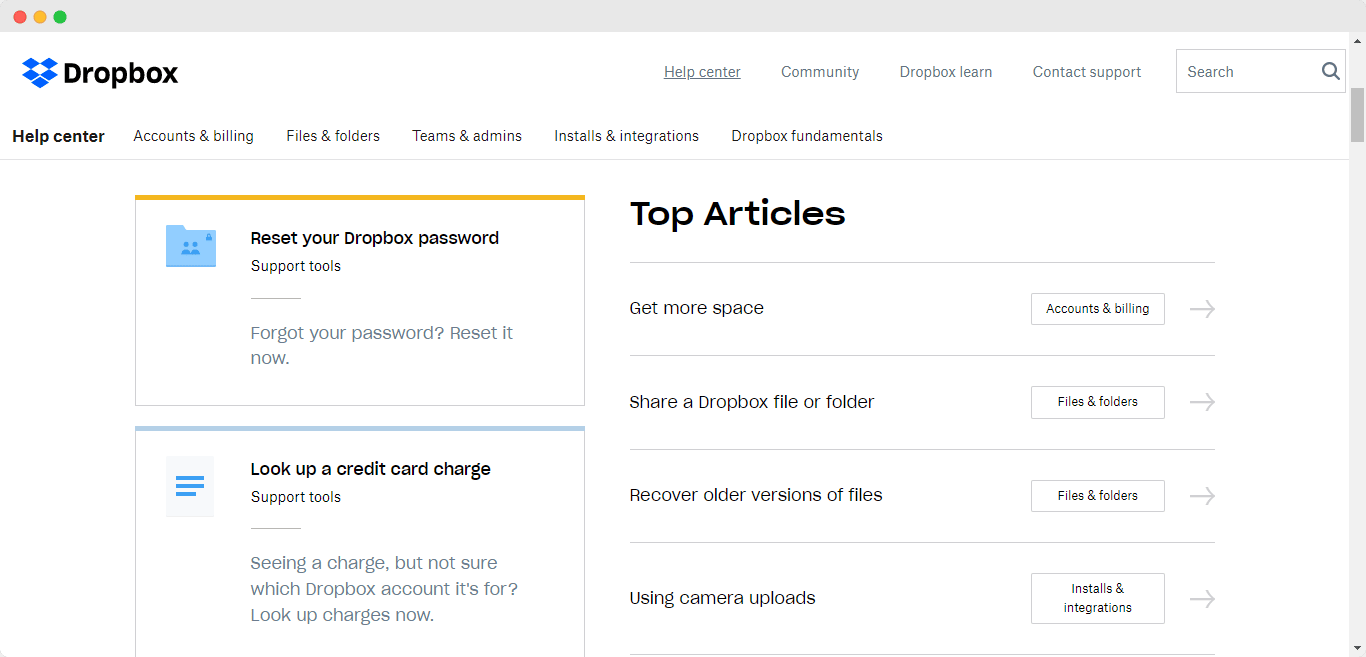The width and height of the screenshot is (1366, 657).
Task: Open Dropbox learn
Action: [945, 71]
